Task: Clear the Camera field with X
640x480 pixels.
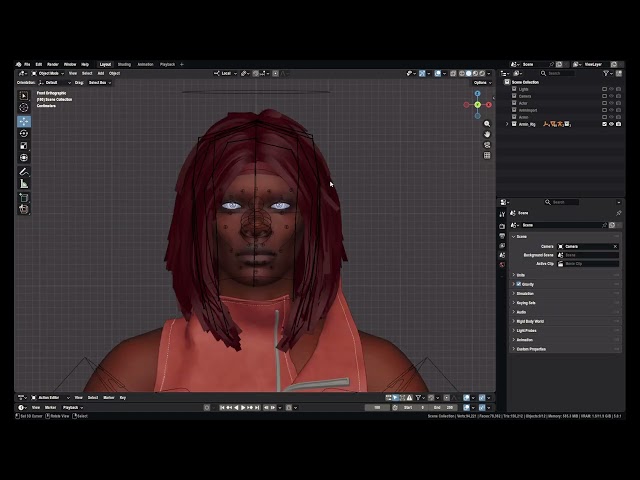Action: [616, 247]
